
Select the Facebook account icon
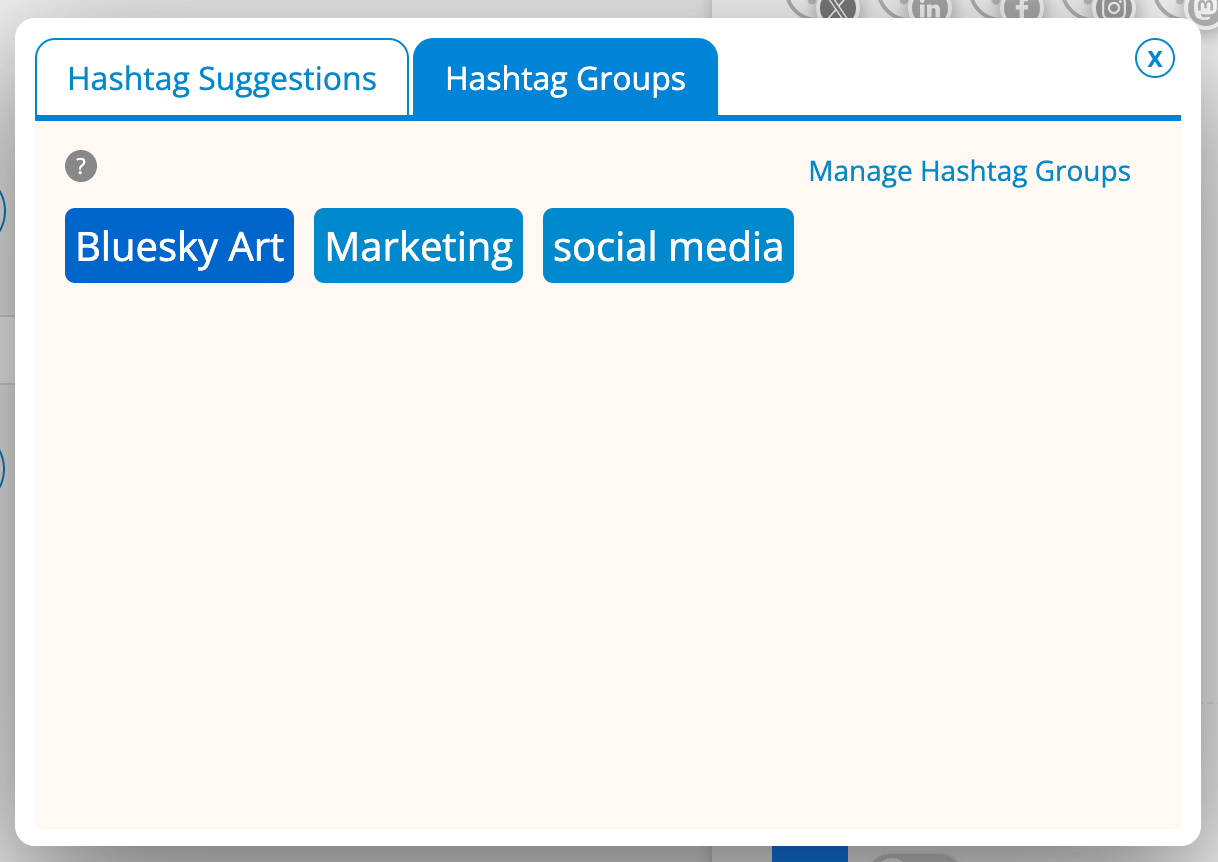(x=1021, y=9)
